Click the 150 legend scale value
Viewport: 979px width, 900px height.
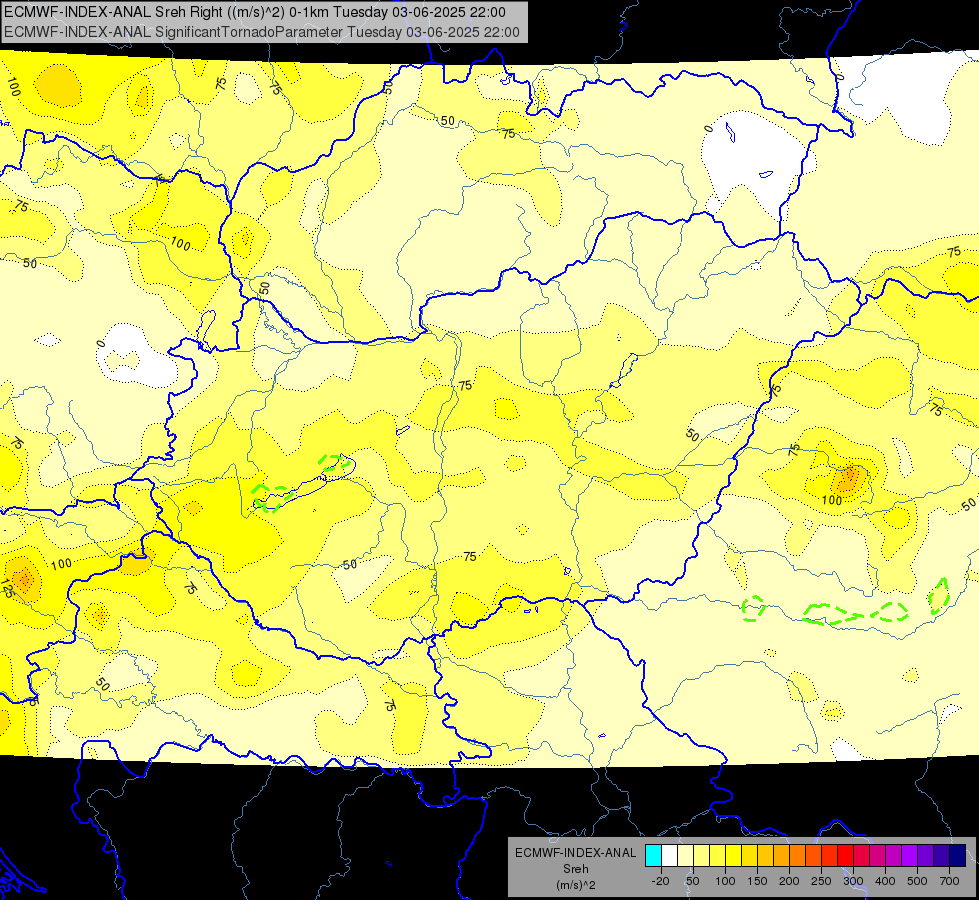(757, 881)
